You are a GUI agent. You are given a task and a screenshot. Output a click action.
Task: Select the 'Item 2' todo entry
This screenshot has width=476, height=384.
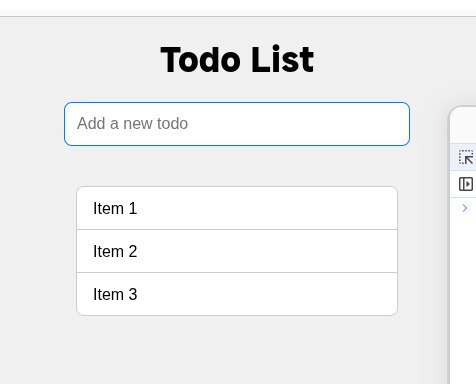[237, 251]
